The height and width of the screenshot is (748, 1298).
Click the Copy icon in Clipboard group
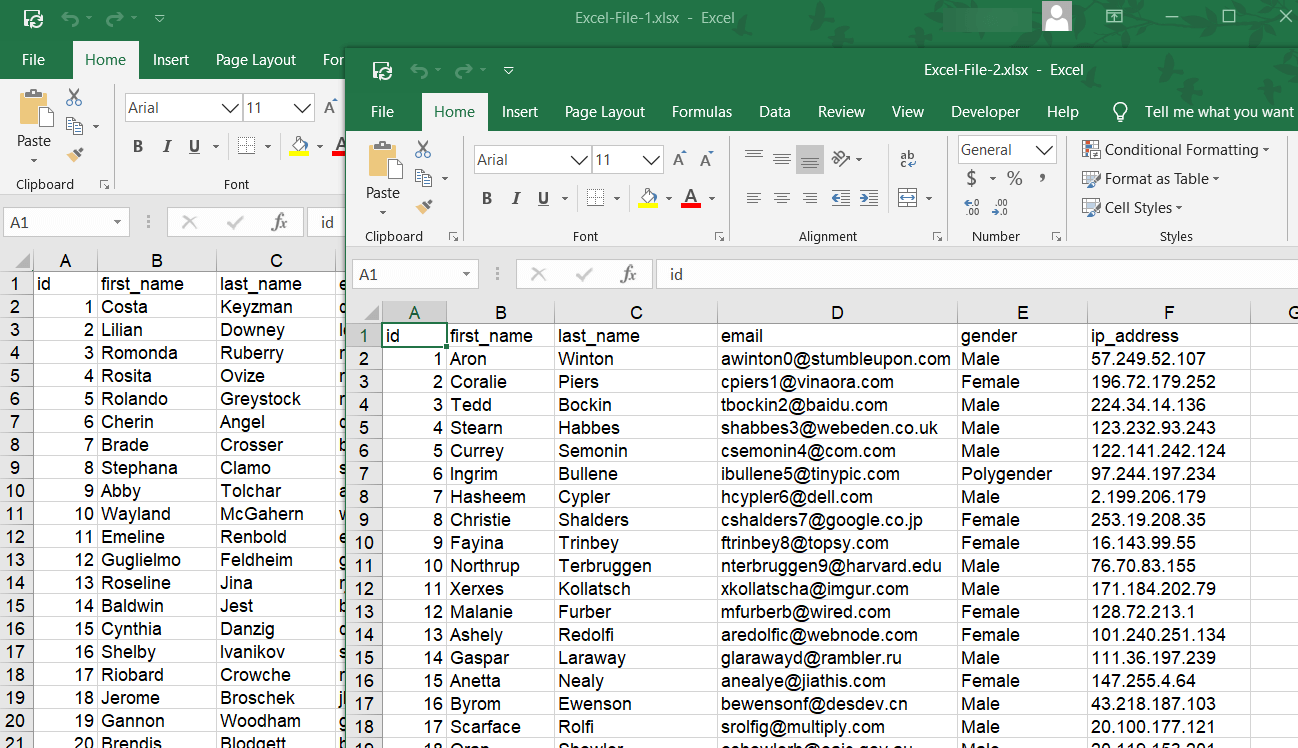click(x=423, y=178)
